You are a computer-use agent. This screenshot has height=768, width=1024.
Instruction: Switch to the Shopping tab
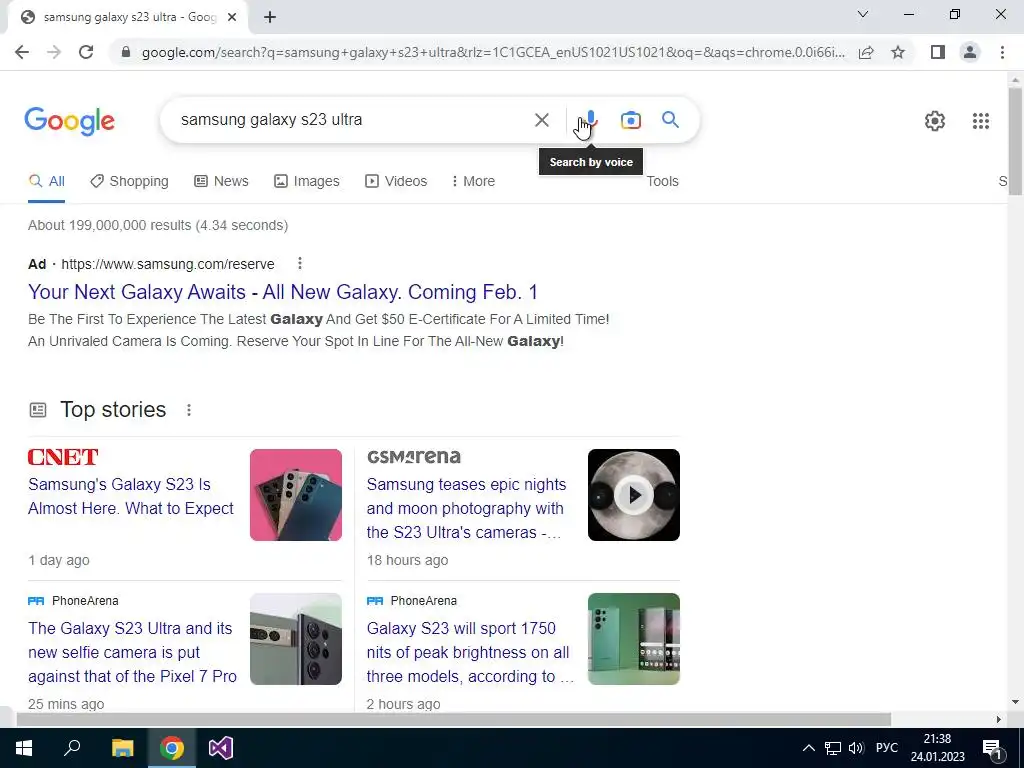[x=129, y=182]
